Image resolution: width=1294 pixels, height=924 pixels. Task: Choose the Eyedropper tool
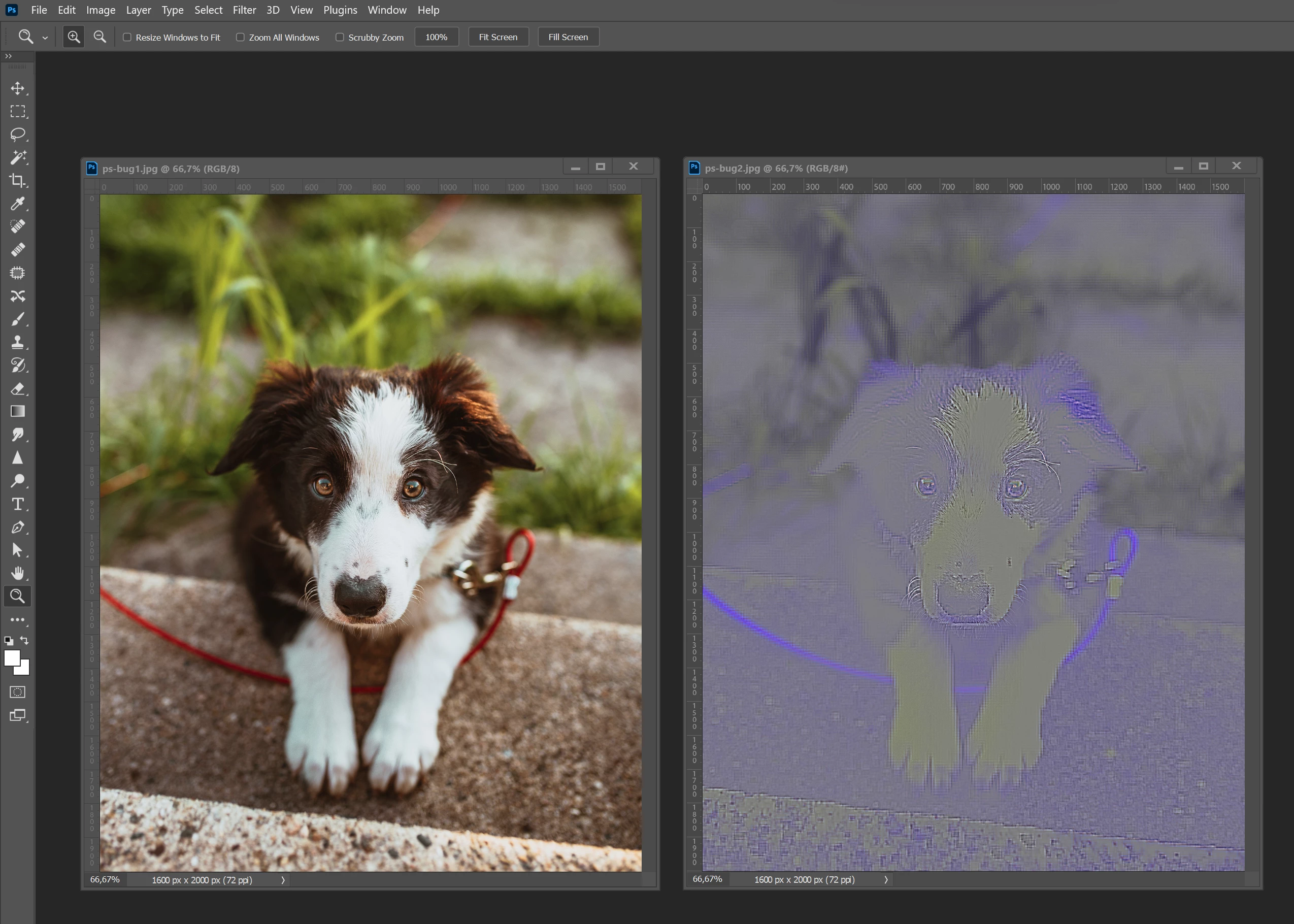pyautogui.click(x=18, y=204)
